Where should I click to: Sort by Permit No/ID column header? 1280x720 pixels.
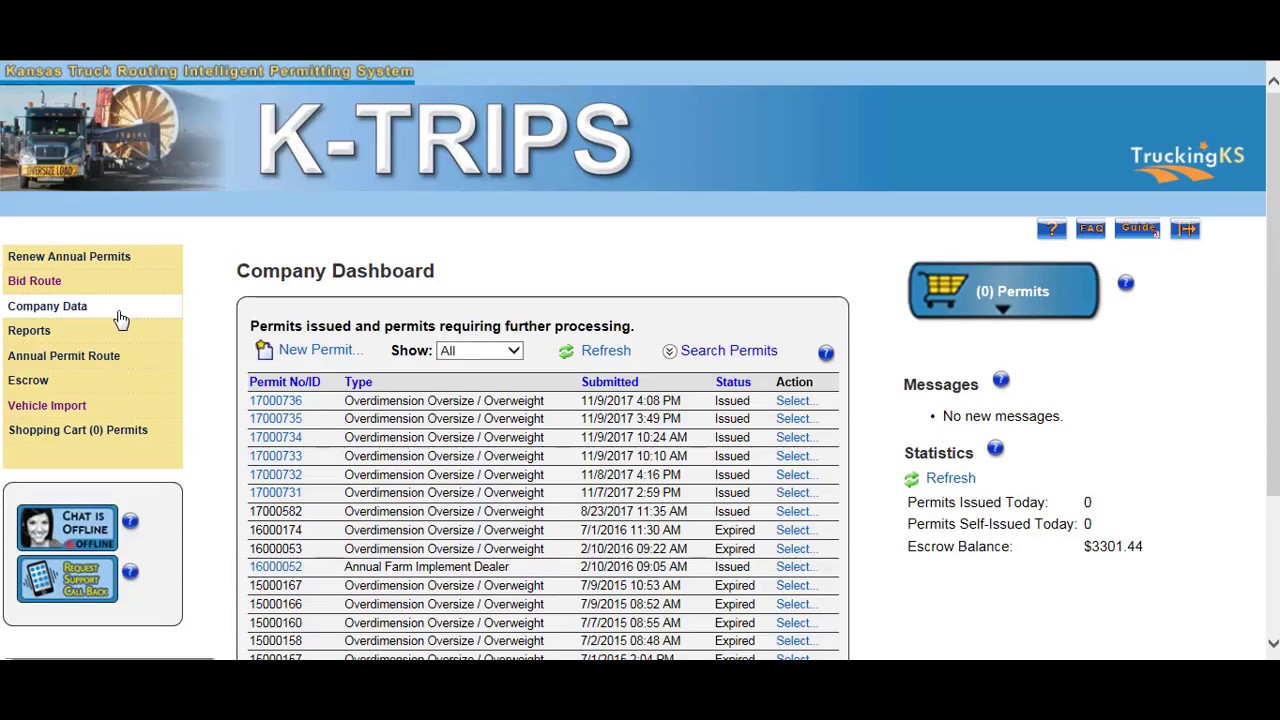coord(285,382)
